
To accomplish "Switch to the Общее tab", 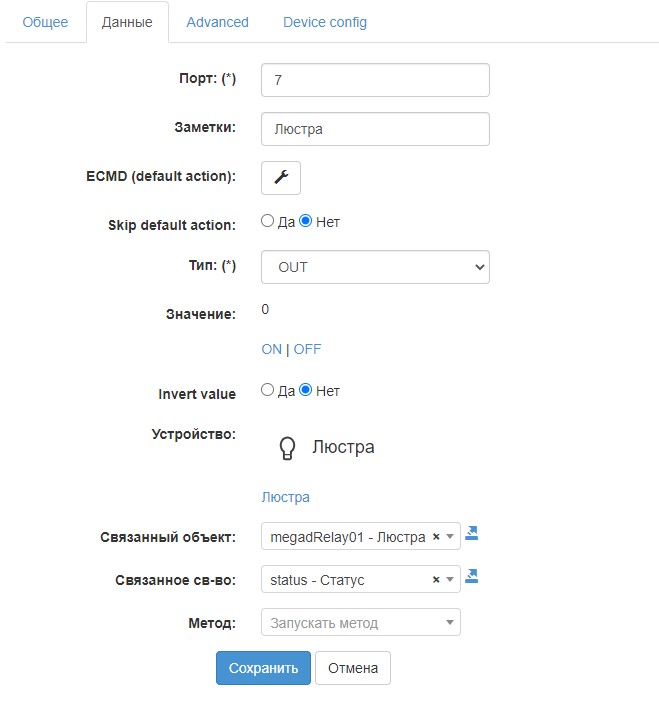I will click(x=45, y=22).
